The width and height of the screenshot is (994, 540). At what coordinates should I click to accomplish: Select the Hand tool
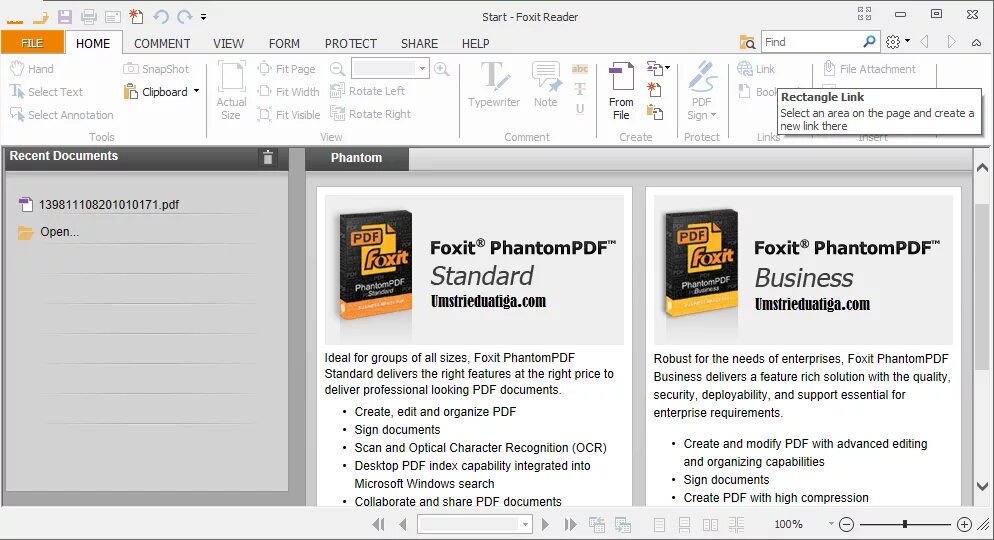(x=32, y=68)
